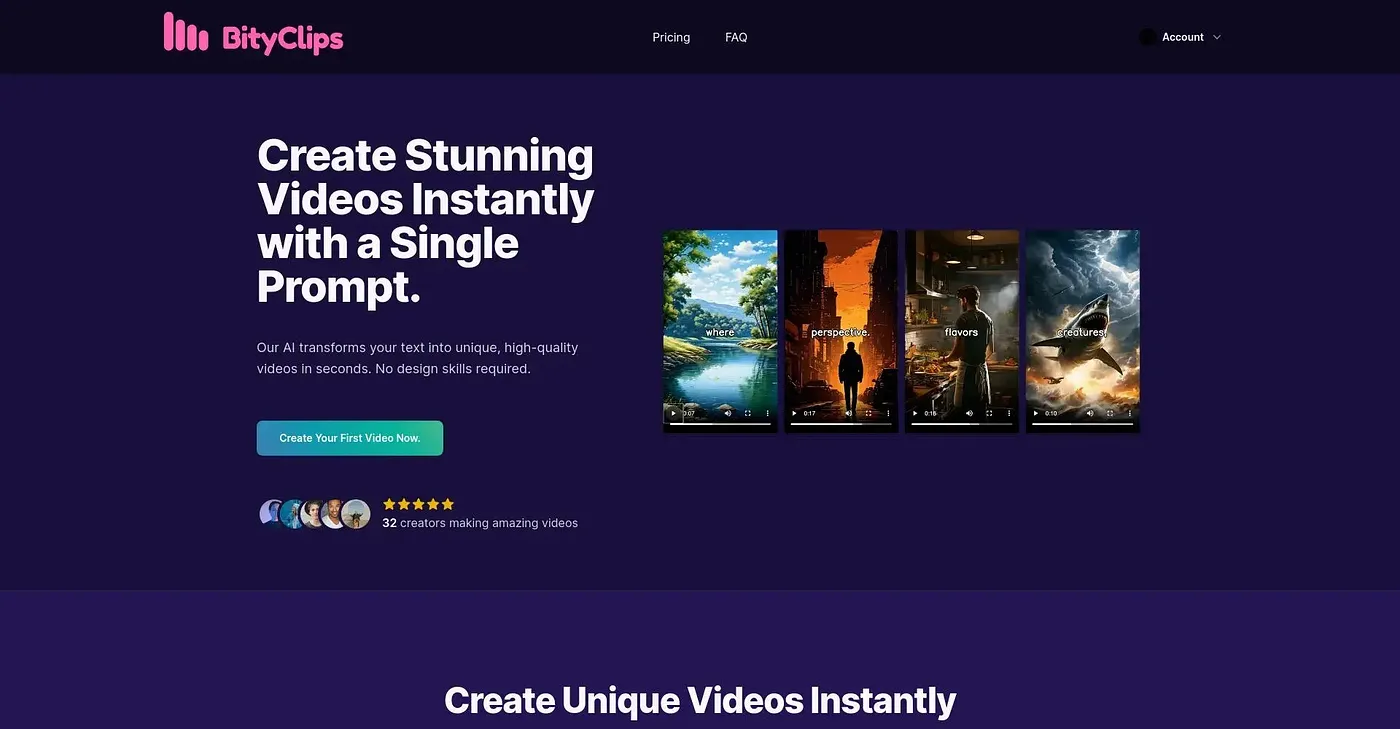
Task: Mute the "perspective." video
Action: click(x=848, y=413)
